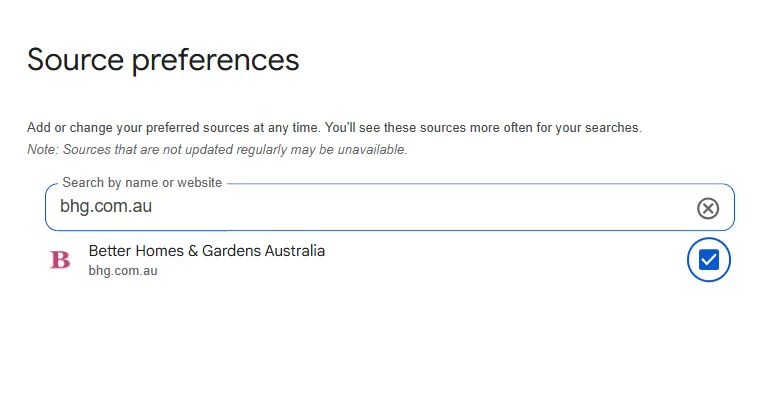This screenshot has height=403, width=764.
Task: Clear the search field with the X icon
Action: pos(707,208)
